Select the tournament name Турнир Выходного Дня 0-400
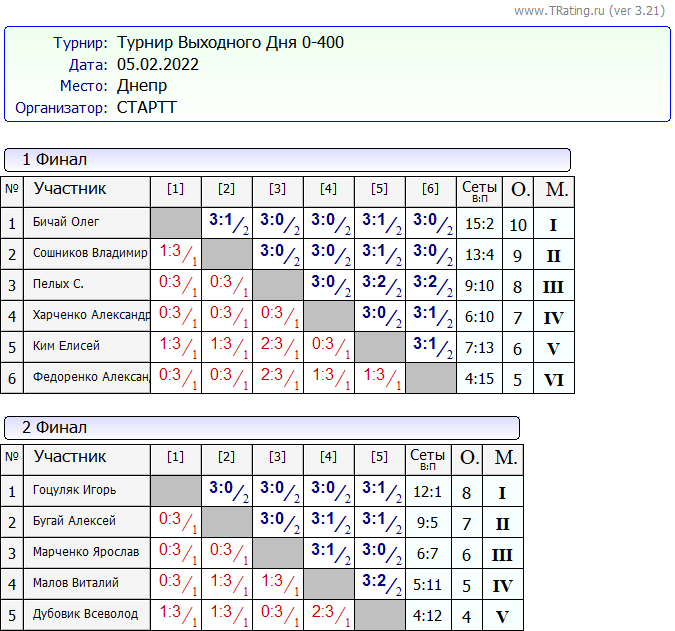The image size is (675, 631). point(230,43)
